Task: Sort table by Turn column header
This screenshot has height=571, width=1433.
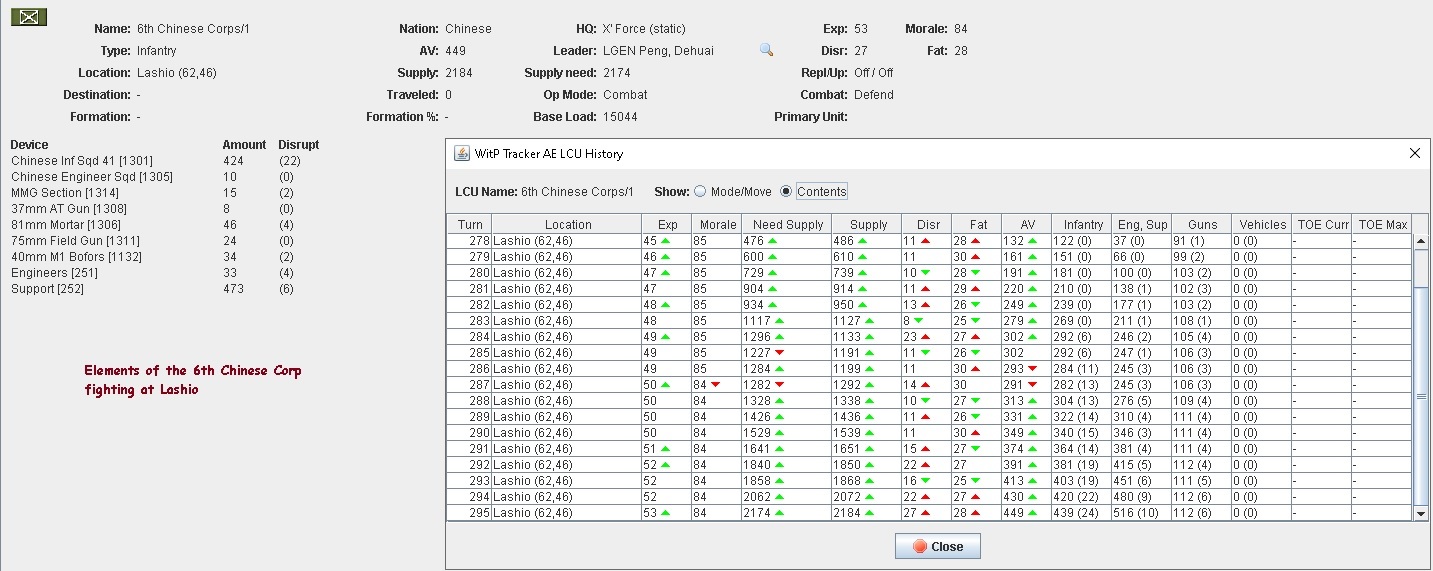Action: click(x=469, y=224)
